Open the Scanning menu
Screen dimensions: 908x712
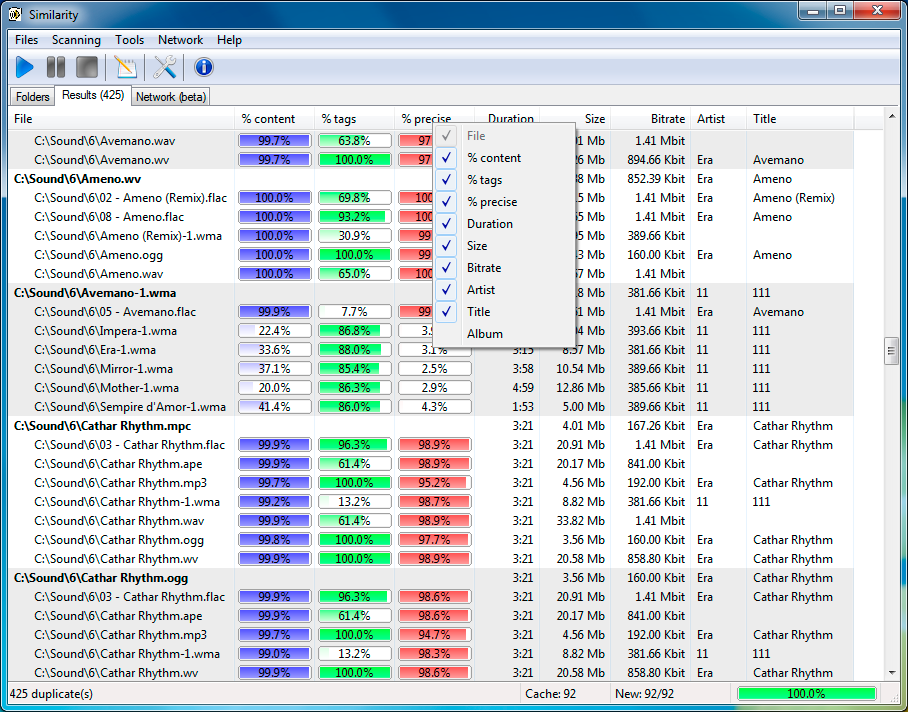click(x=76, y=40)
